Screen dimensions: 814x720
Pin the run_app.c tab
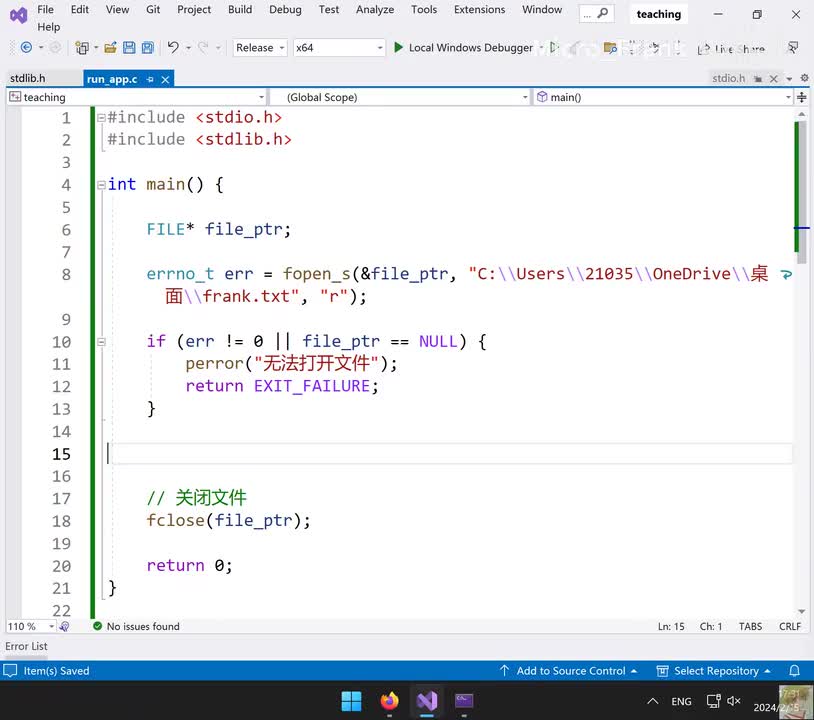150,79
